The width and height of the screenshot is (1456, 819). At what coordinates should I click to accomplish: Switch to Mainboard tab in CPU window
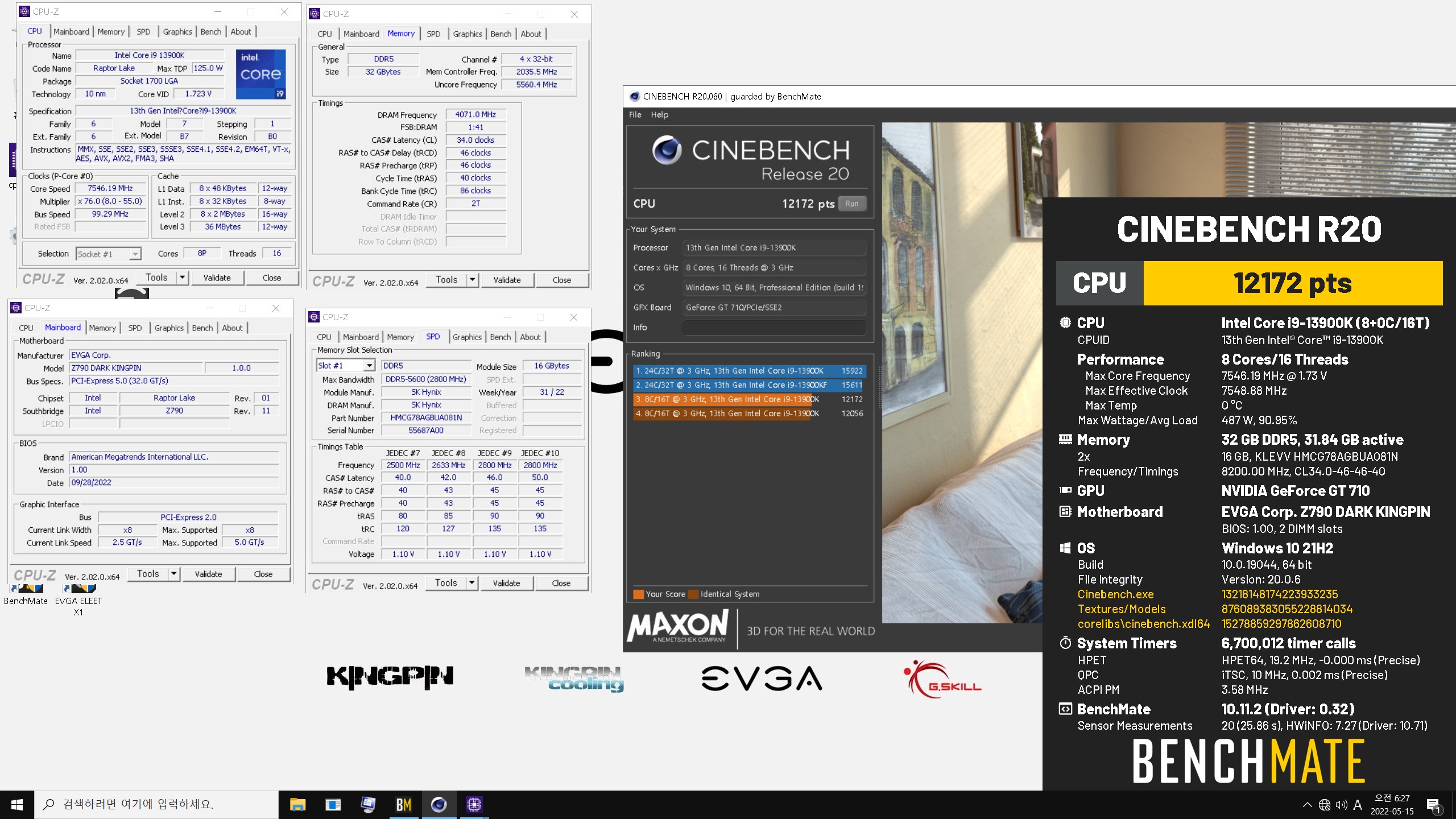coord(71,31)
